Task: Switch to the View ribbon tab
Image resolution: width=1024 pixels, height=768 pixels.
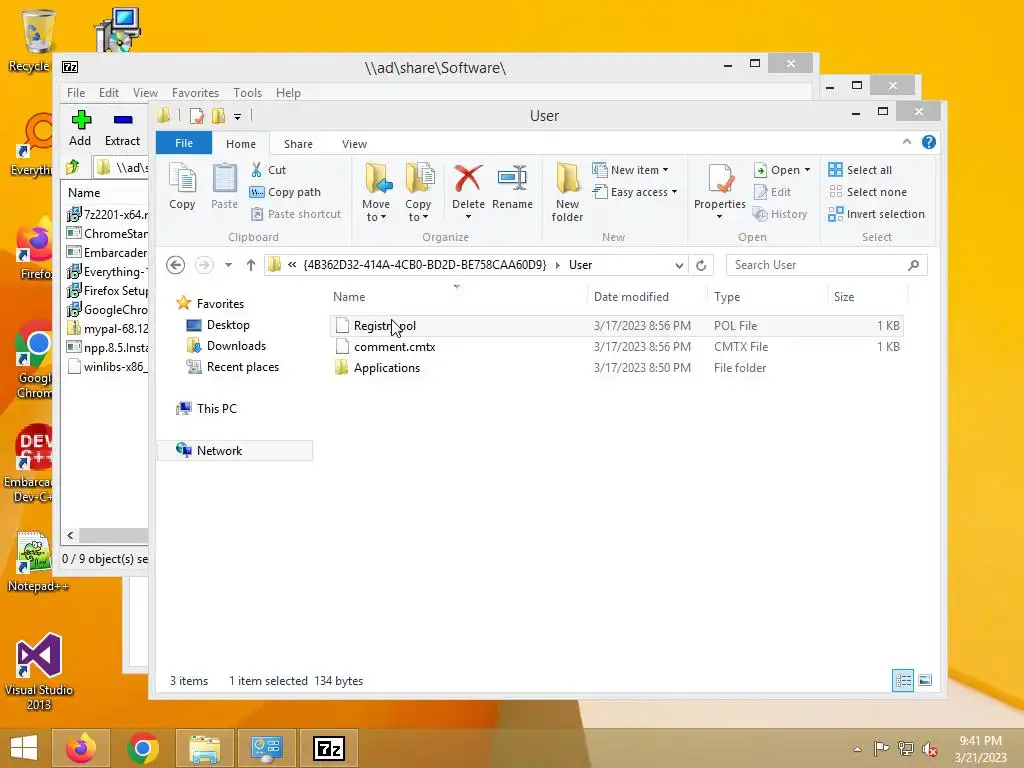Action: (354, 144)
